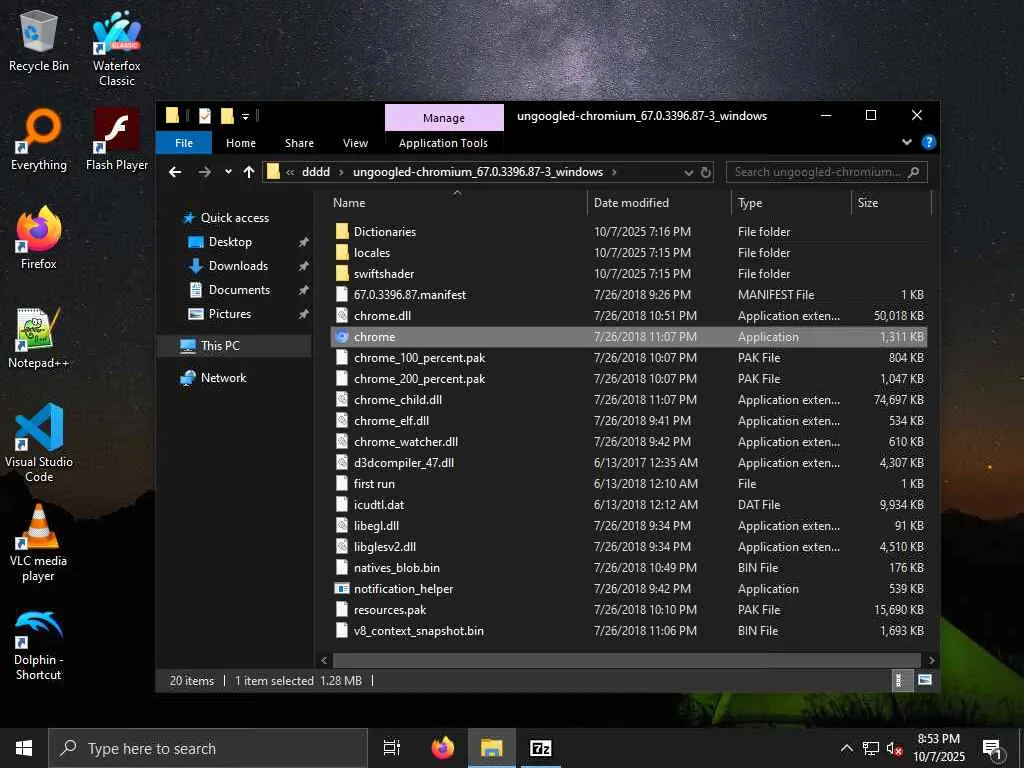The image size is (1024, 768).
Task: Sort by Date modified column header
Action: click(x=659, y=202)
